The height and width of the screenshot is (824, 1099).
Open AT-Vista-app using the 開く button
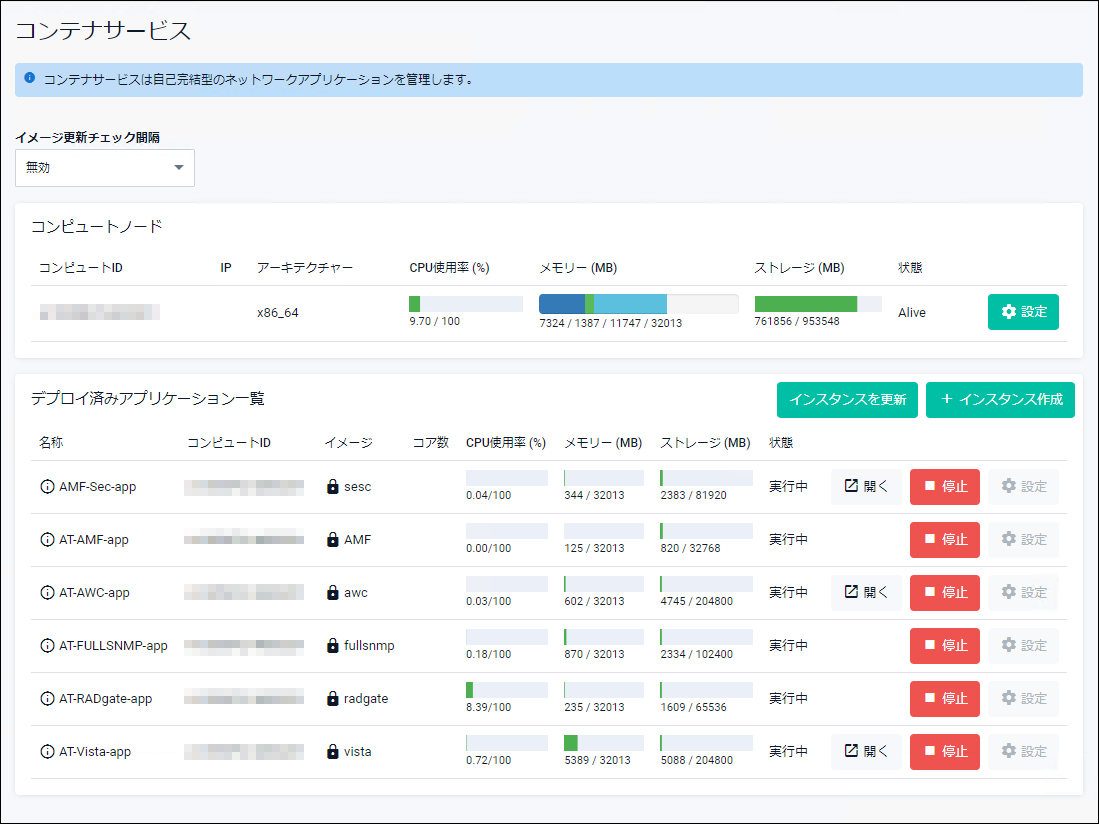click(866, 752)
